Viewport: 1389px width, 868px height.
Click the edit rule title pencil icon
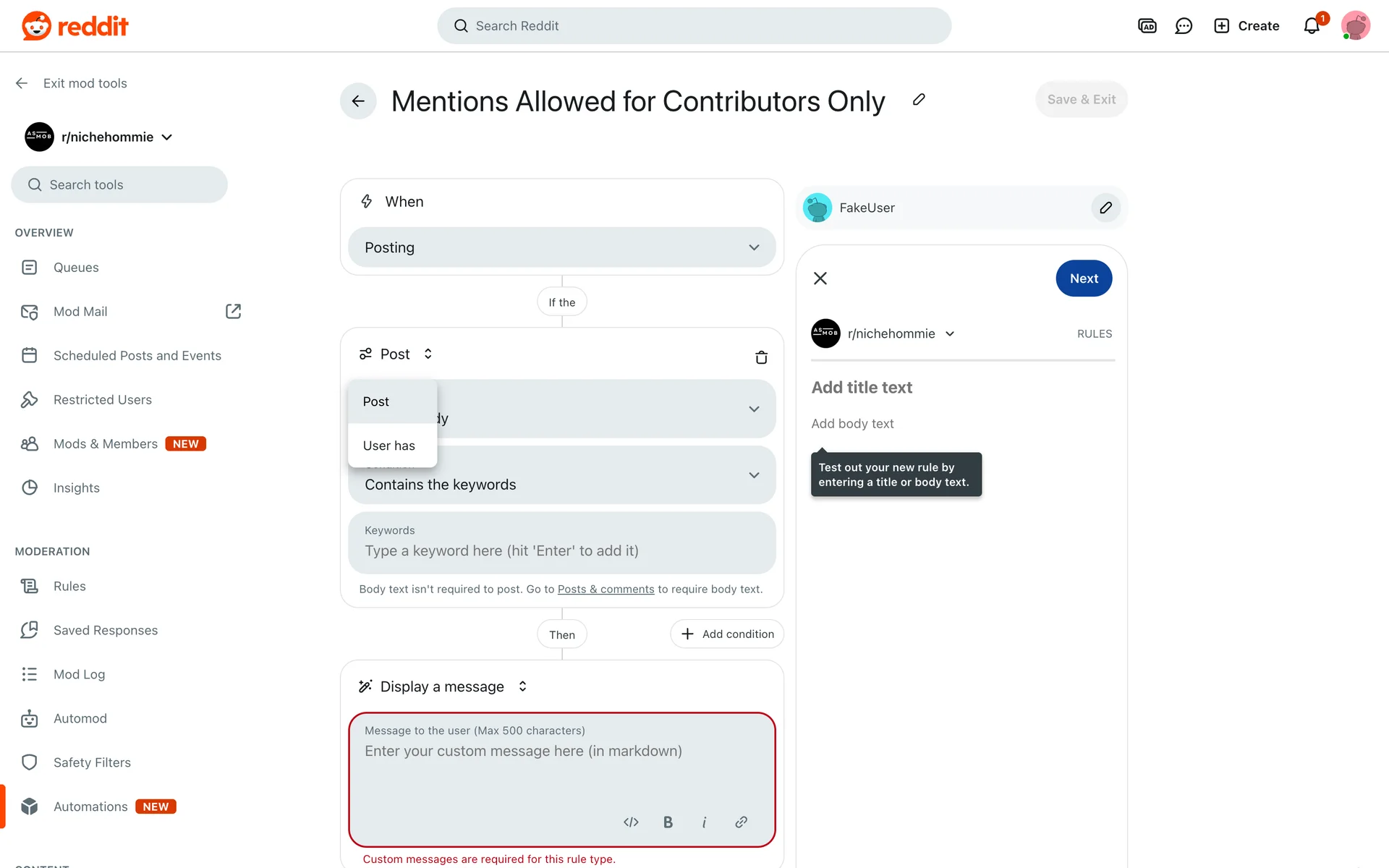point(919,100)
